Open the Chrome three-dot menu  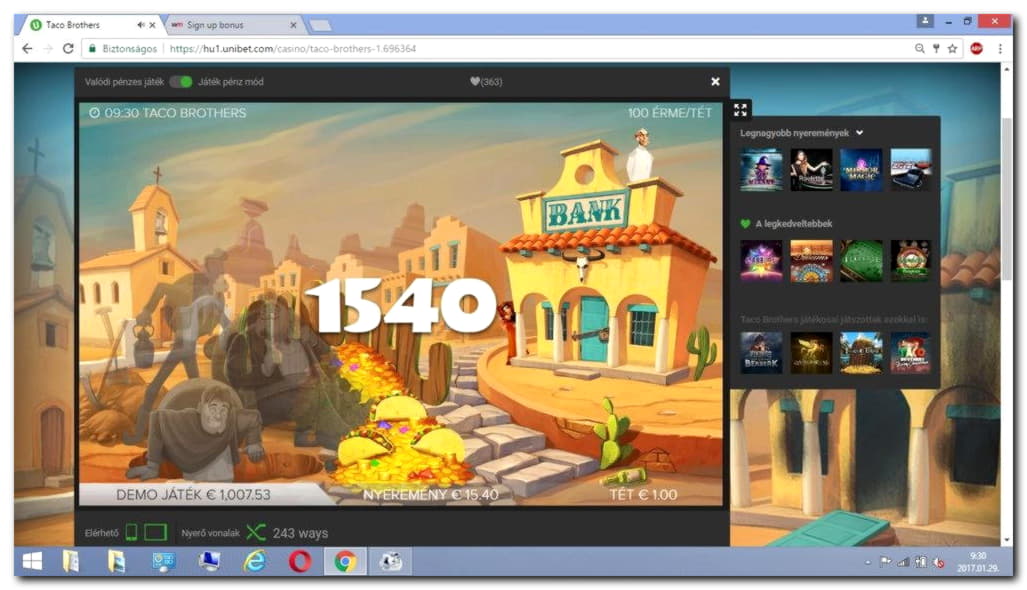click(1000, 48)
